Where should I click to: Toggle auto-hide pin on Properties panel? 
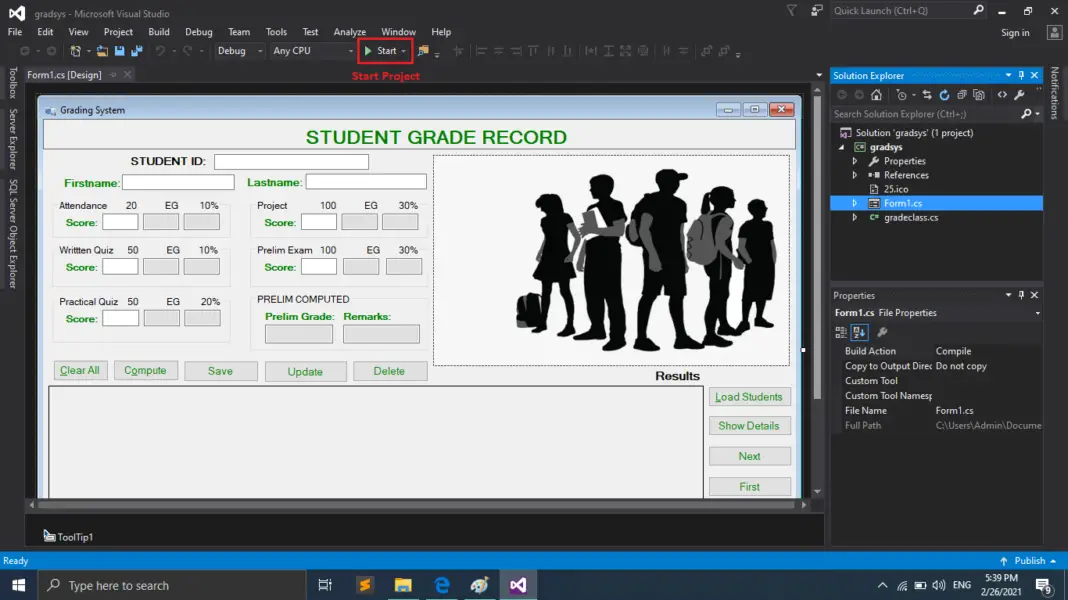tap(1021, 295)
